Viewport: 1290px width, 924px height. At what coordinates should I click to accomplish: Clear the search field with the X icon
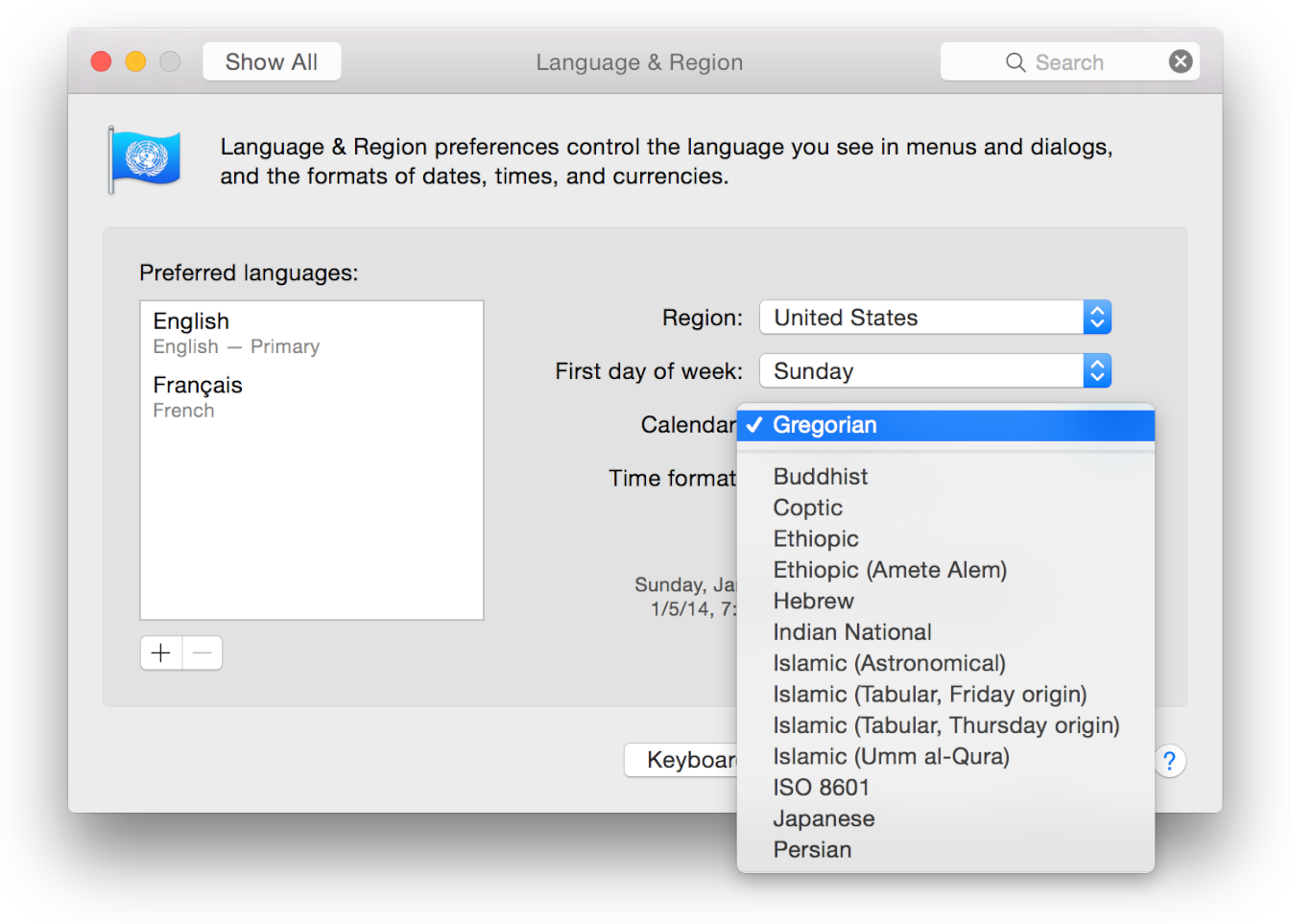coord(1181,60)
